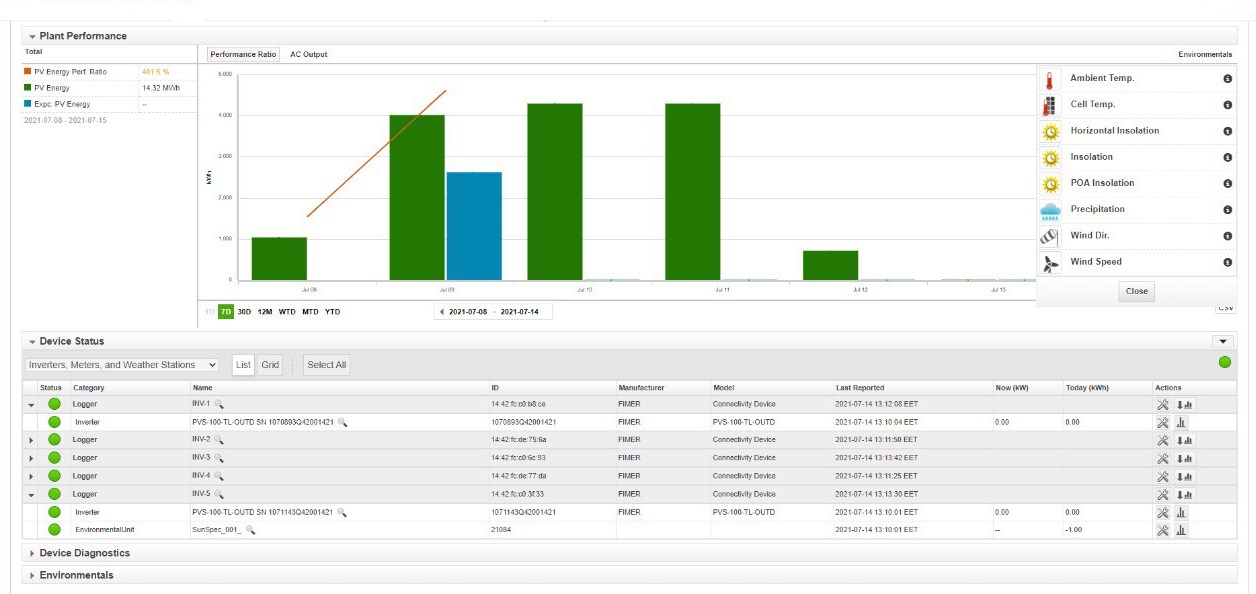
Task: Click blue Expc. PV Energy swatch
Action: [28, 104]
